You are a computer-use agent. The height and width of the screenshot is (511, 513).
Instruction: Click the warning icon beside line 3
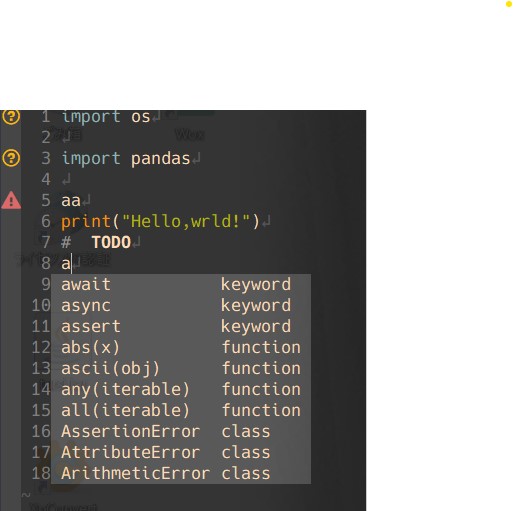click(11, 158)
